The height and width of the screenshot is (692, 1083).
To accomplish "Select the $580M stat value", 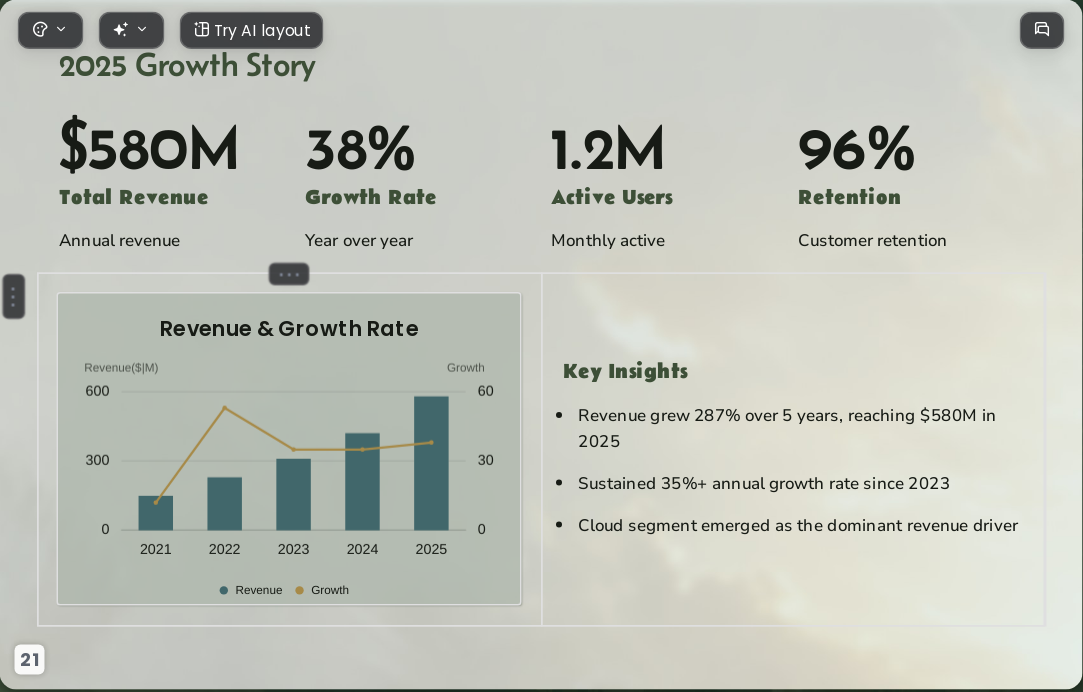I will click(148, 146).
